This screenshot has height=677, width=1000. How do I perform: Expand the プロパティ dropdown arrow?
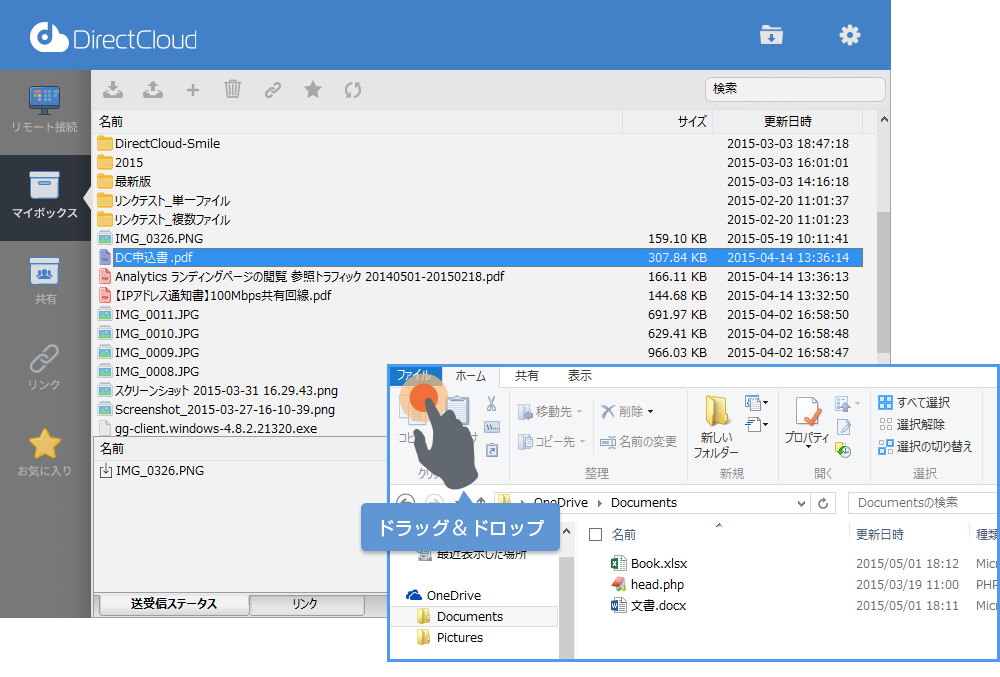[807, 448]
